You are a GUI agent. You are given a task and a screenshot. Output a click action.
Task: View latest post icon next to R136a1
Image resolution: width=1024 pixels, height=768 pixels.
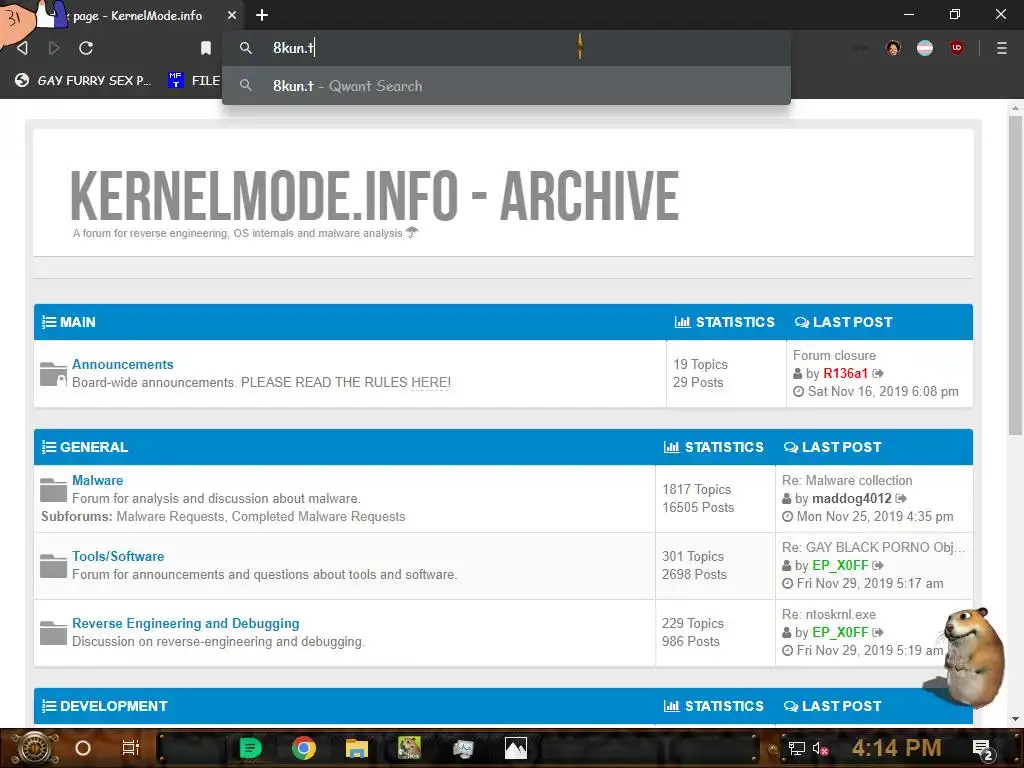click(878, 374)
